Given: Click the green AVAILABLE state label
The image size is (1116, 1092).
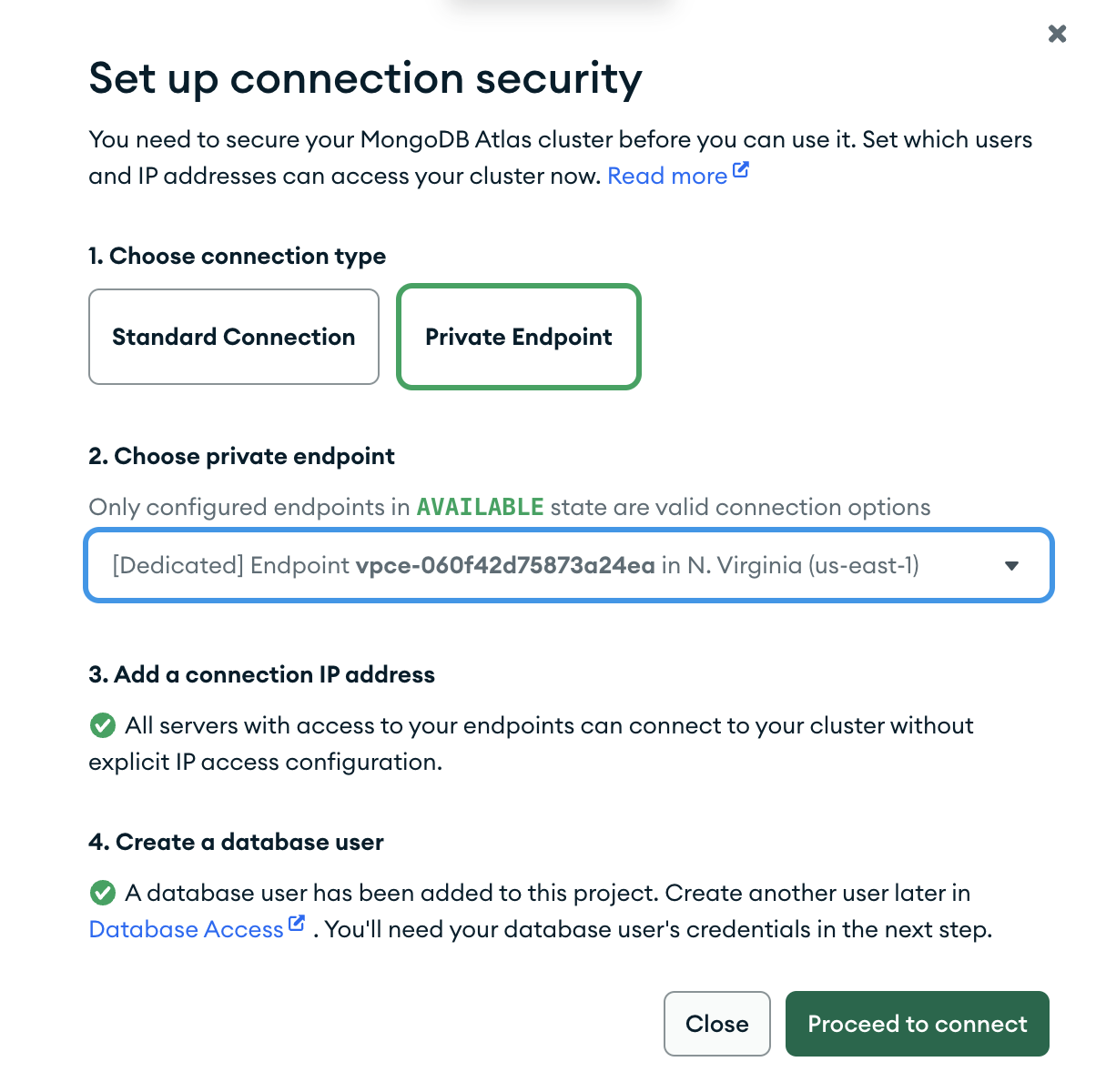Looking at the screenshot, I should click(x=481, y=507).
